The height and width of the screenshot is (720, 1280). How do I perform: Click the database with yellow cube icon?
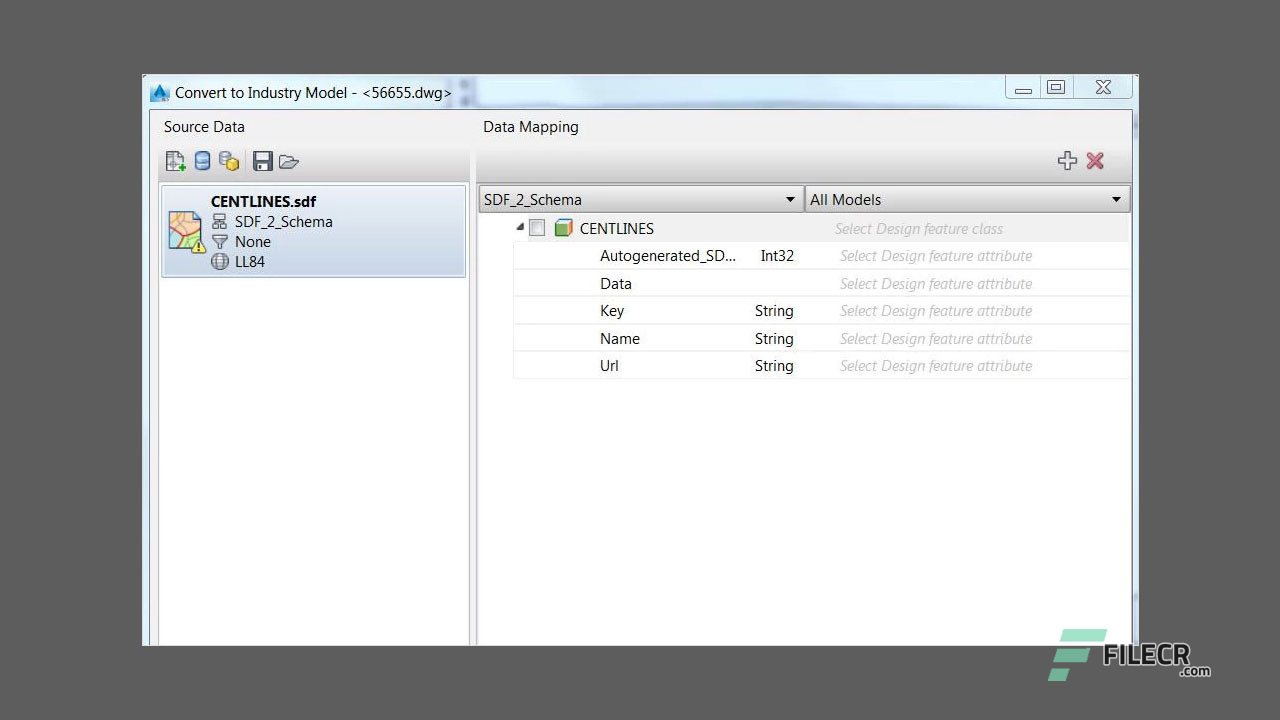(229, 161)
